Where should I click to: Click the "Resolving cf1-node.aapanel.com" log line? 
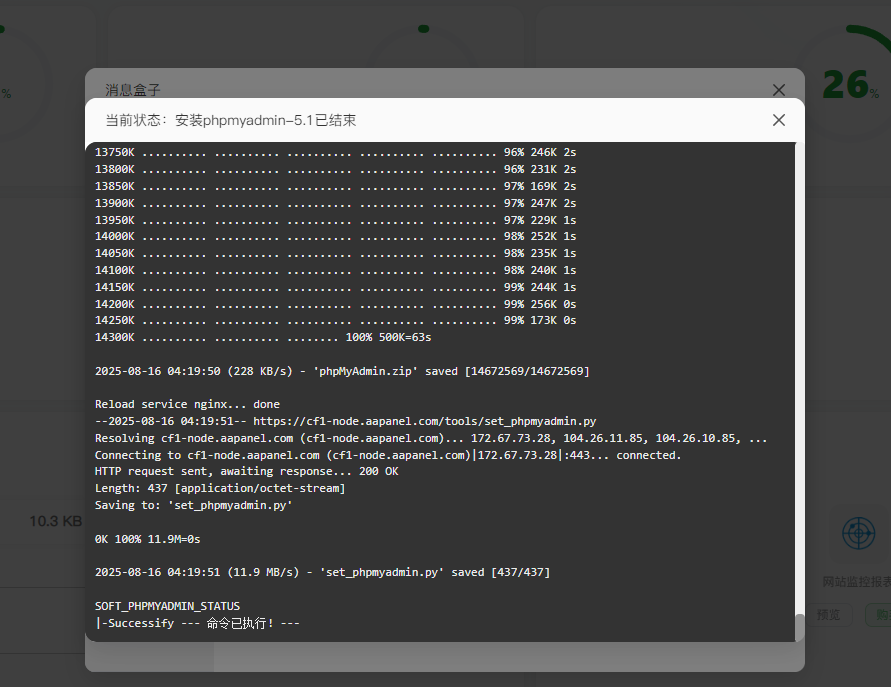[x=431, y=438]
